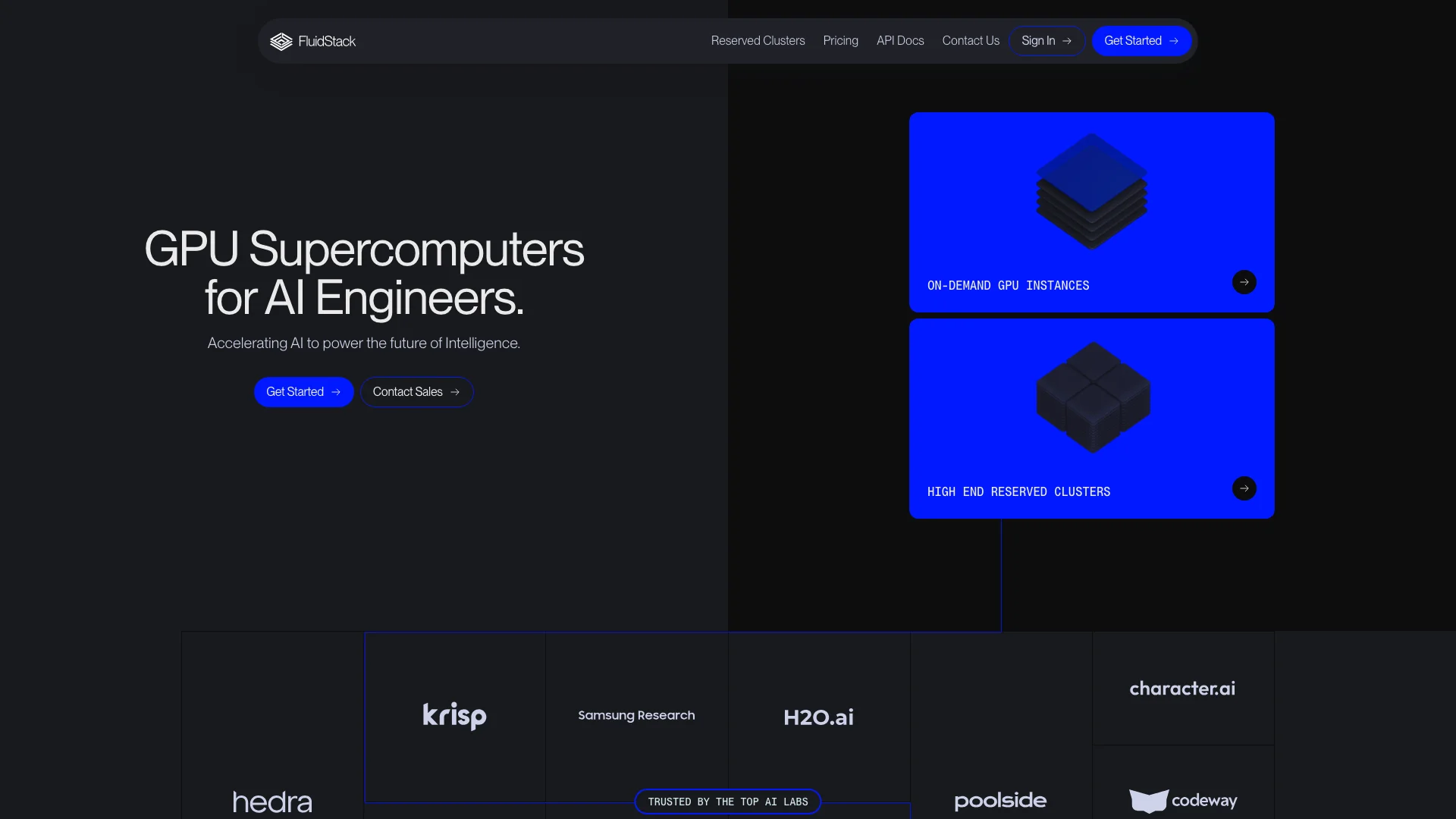1456x819 pixels.
Task: Click the H2O.ai logo
Action: point(818,717)
